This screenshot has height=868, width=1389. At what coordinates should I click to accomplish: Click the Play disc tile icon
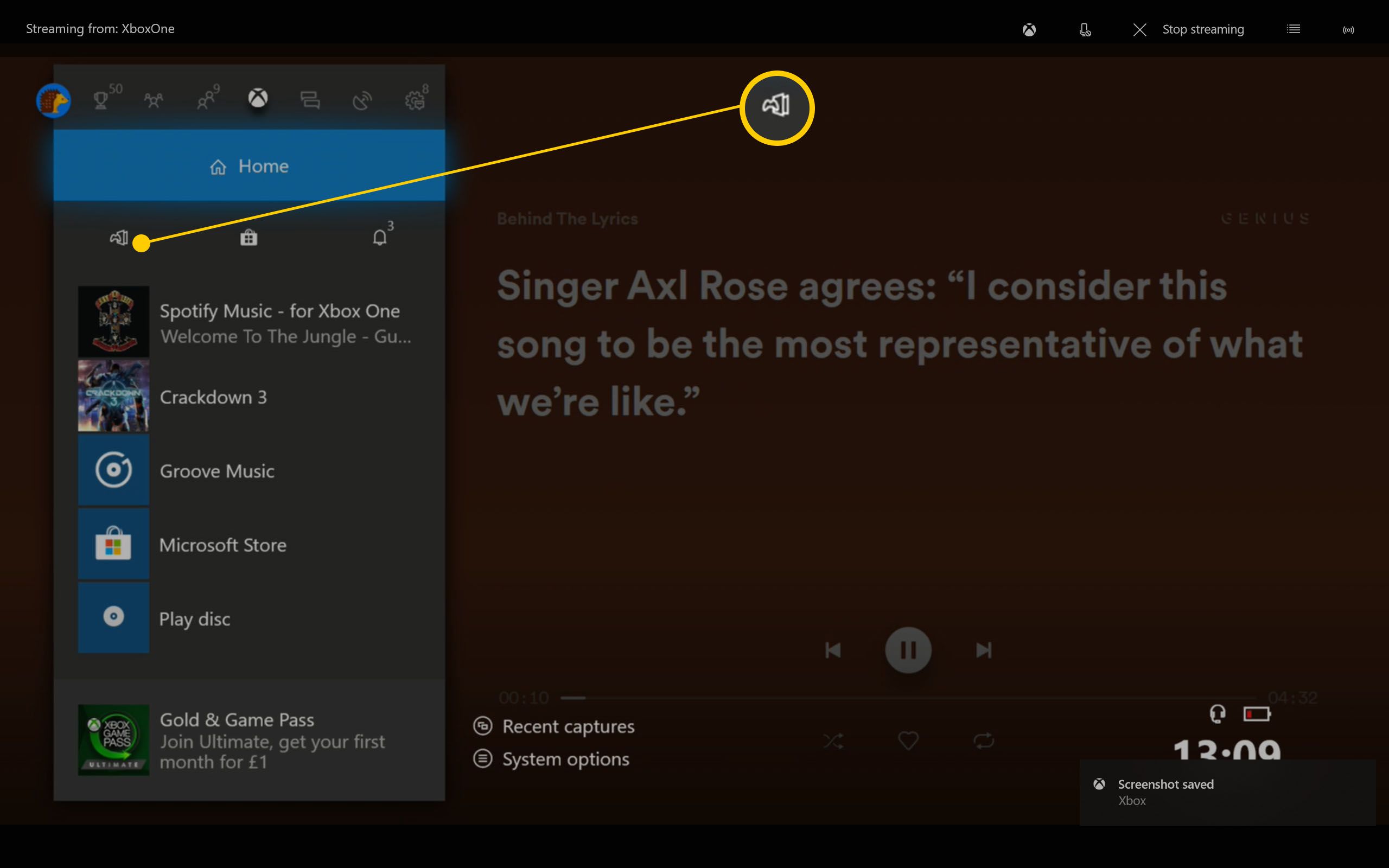[113, 618]
